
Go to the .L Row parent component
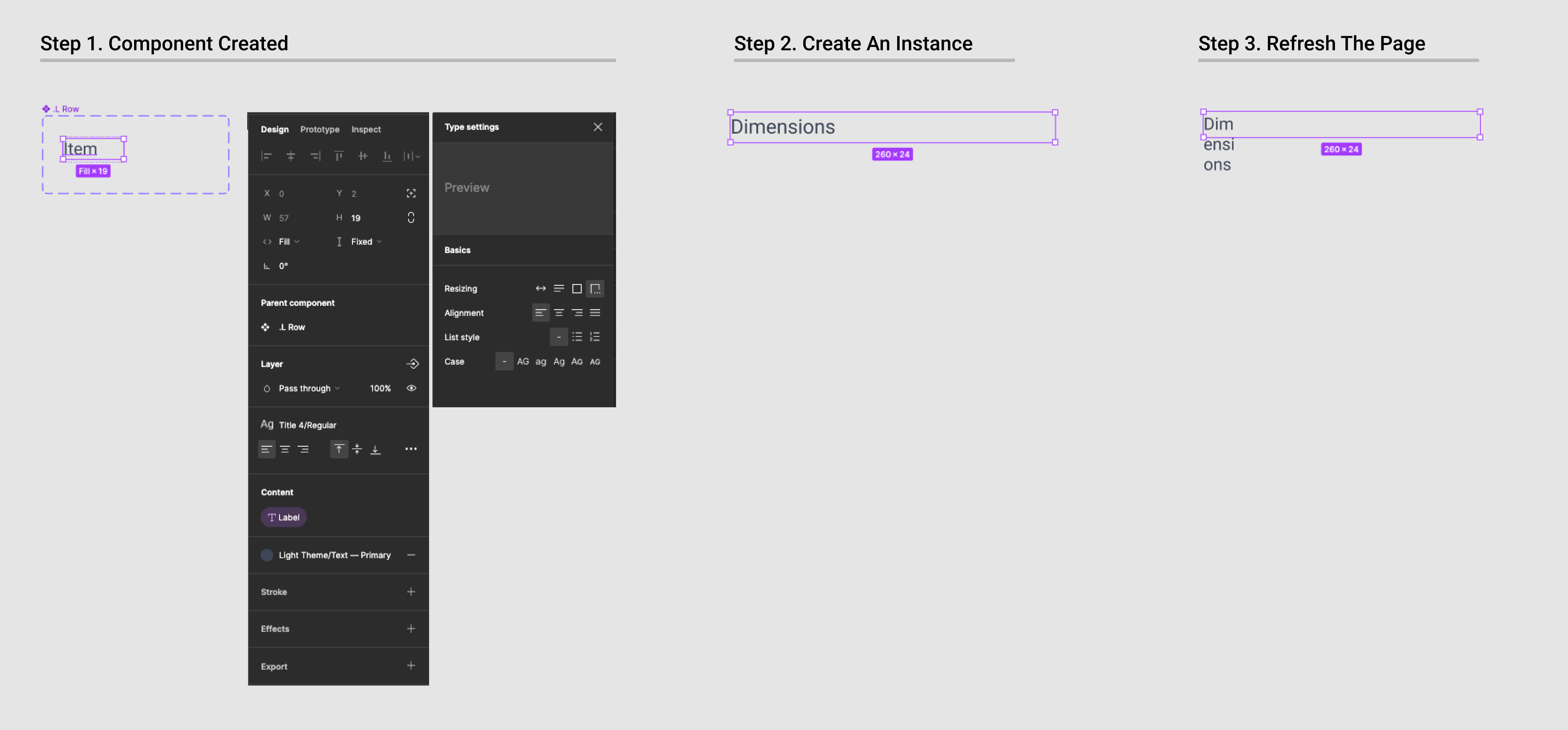[292, 327]
